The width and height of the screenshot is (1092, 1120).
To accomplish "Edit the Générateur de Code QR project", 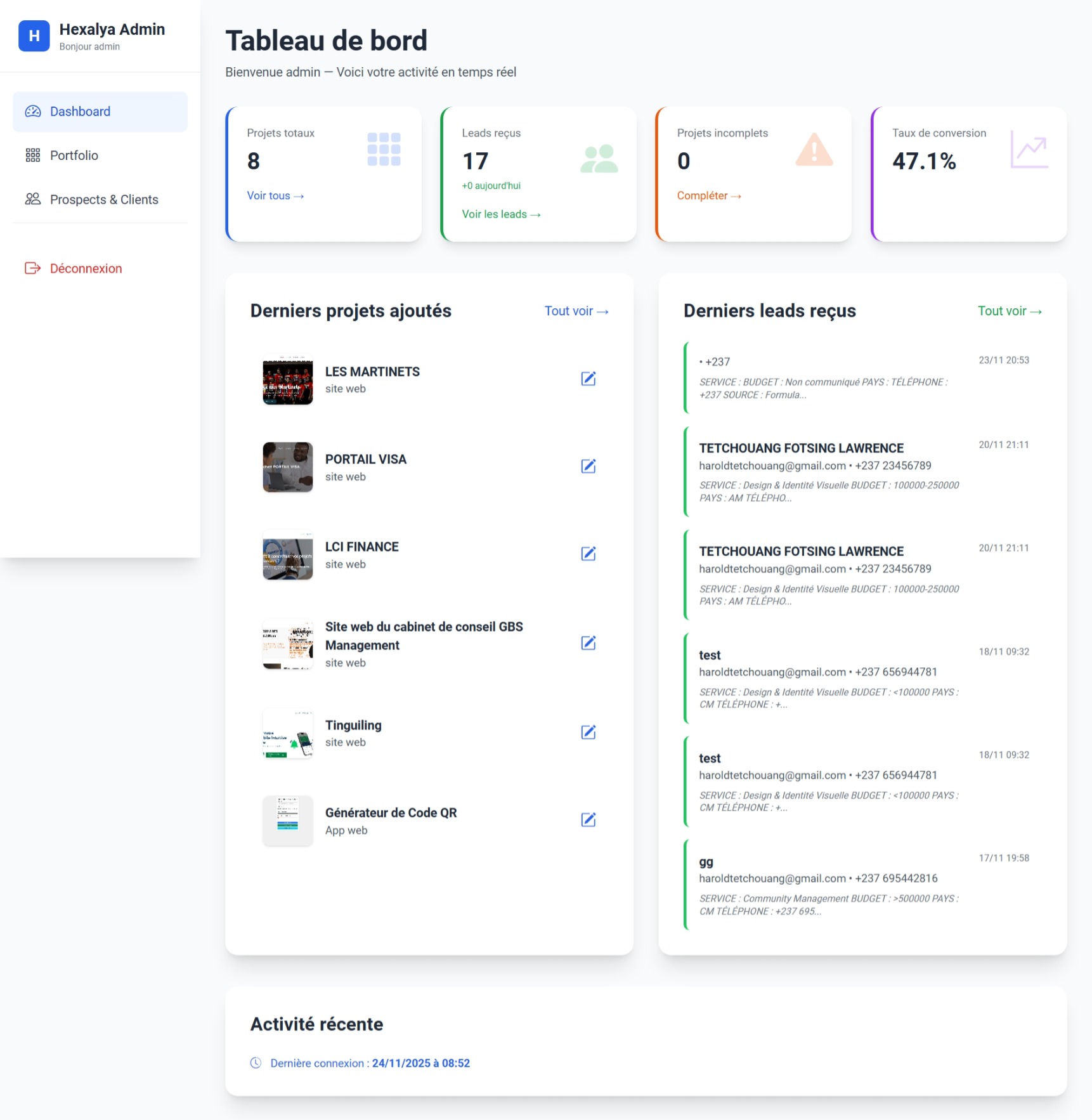I will 588,820.
